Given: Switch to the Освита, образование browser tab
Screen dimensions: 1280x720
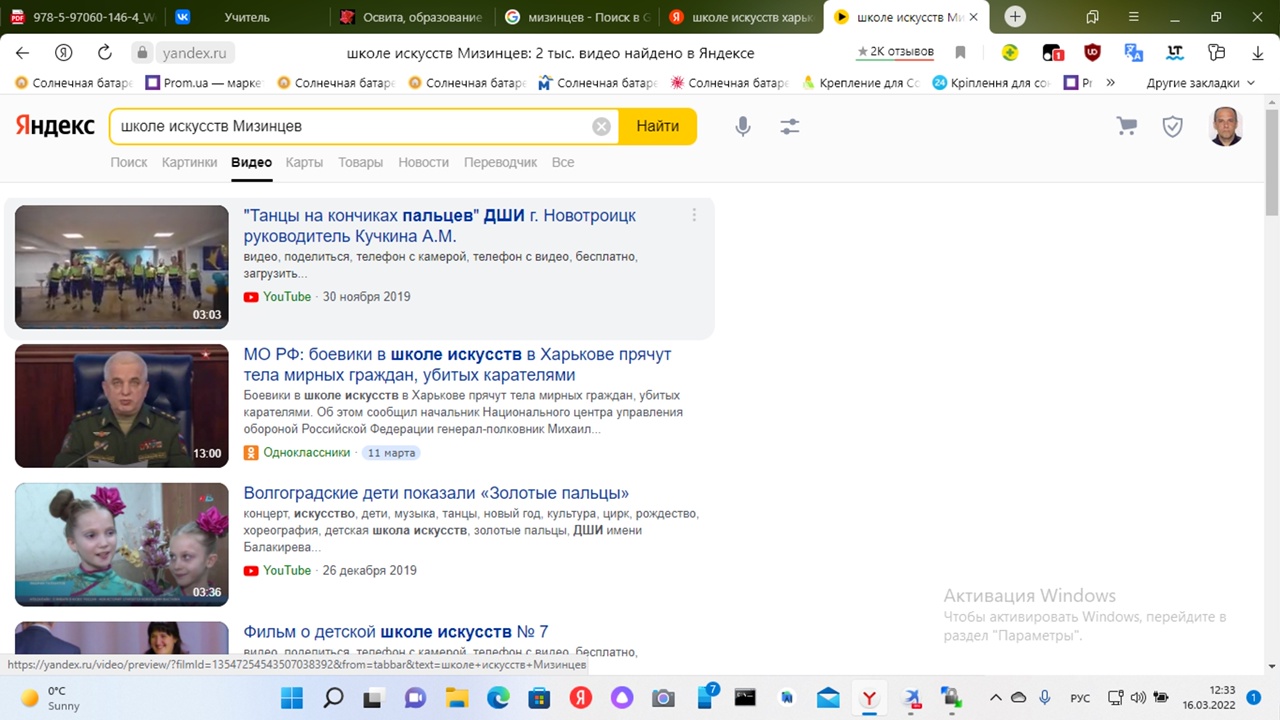Looking at the screenshot, I should click(x=414, y=17).
